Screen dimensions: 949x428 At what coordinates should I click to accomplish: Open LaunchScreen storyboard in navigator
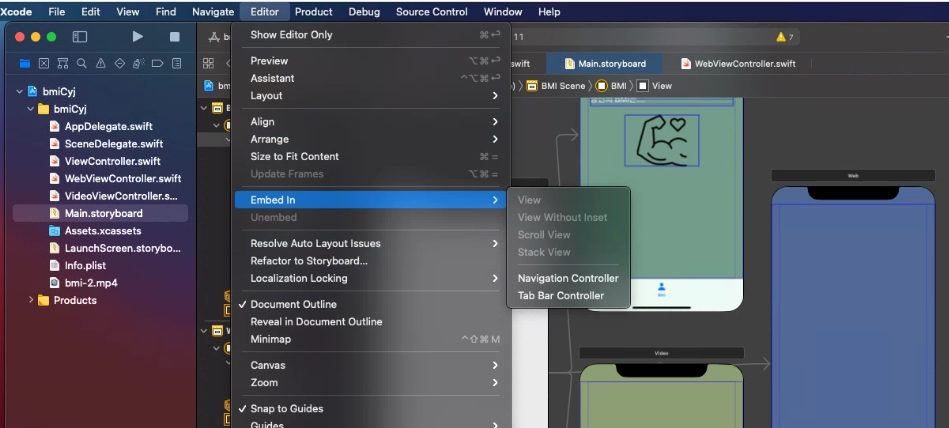pos(122,248)
